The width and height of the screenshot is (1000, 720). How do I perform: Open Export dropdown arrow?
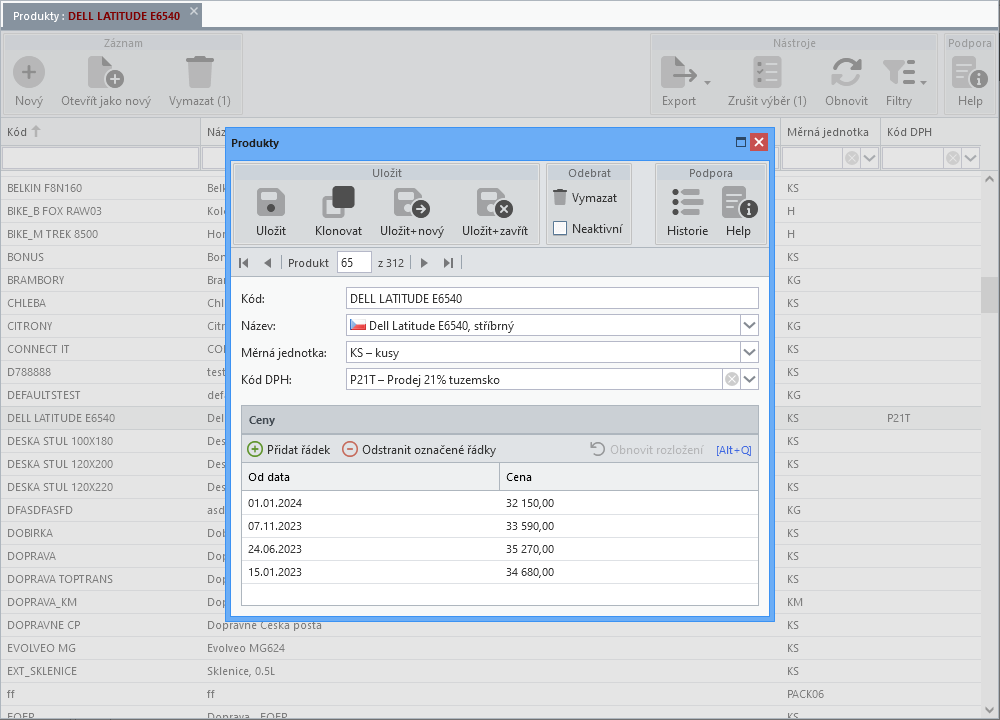point(707,83)
